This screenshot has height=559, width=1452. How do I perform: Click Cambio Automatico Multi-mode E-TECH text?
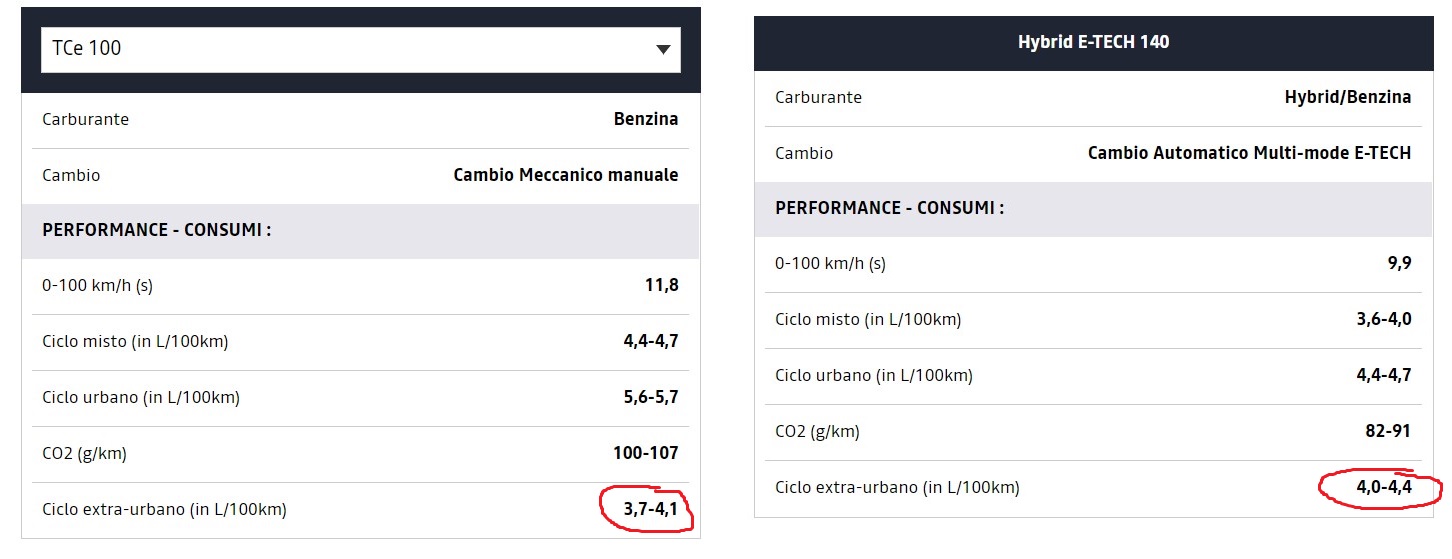pos(1249,153)
